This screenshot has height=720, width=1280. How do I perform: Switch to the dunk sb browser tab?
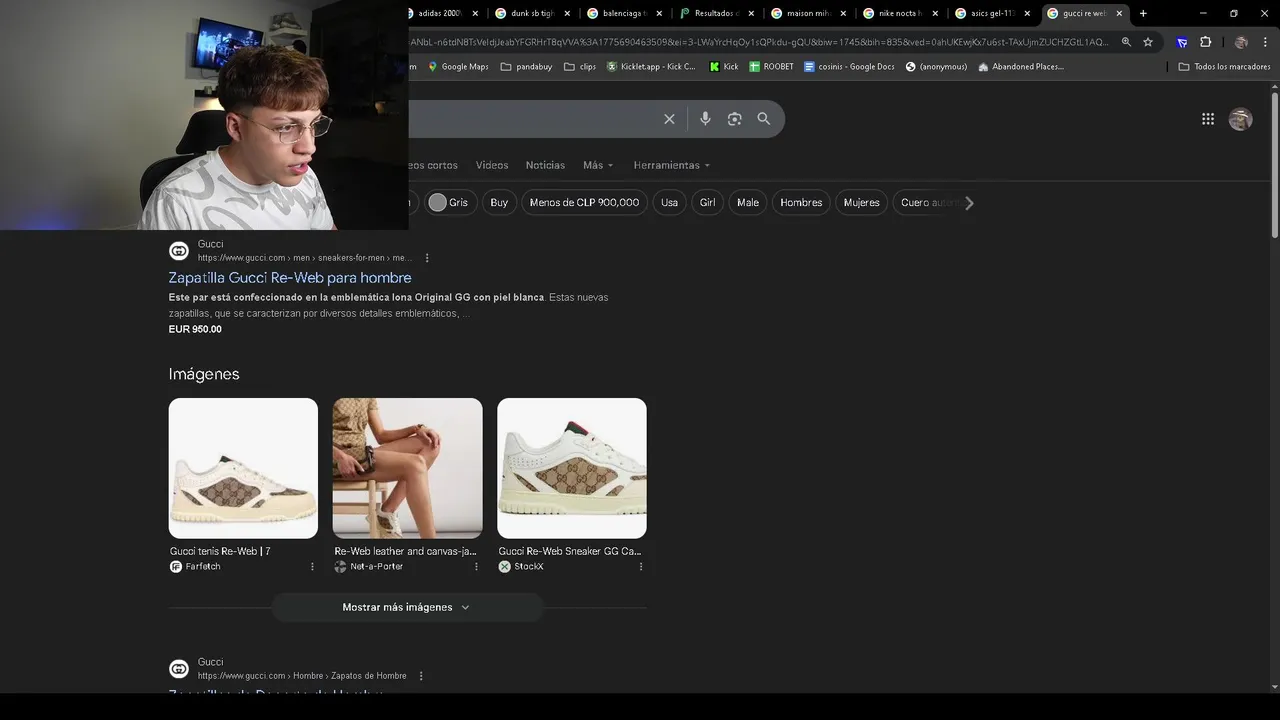point(531,13)
